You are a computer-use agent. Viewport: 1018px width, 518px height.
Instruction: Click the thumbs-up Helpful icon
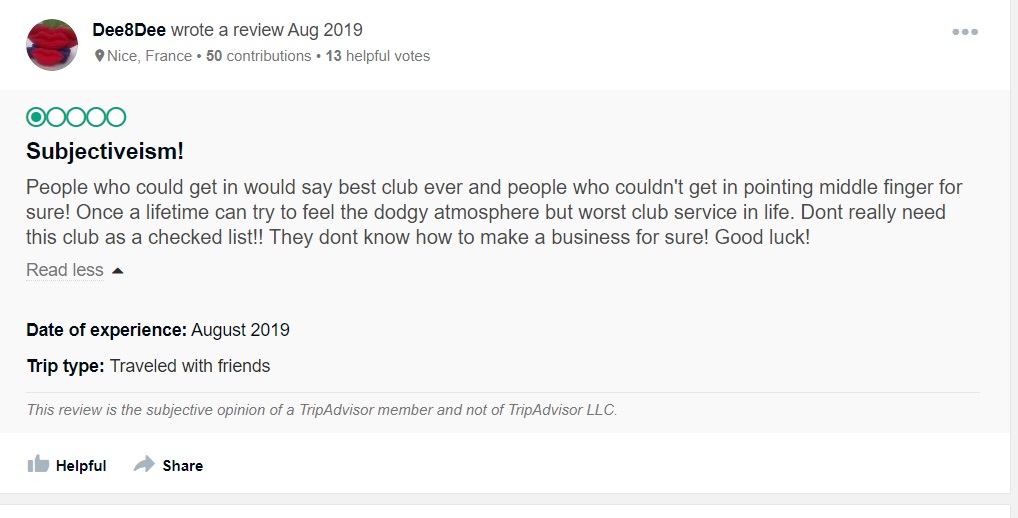(39, 464)
